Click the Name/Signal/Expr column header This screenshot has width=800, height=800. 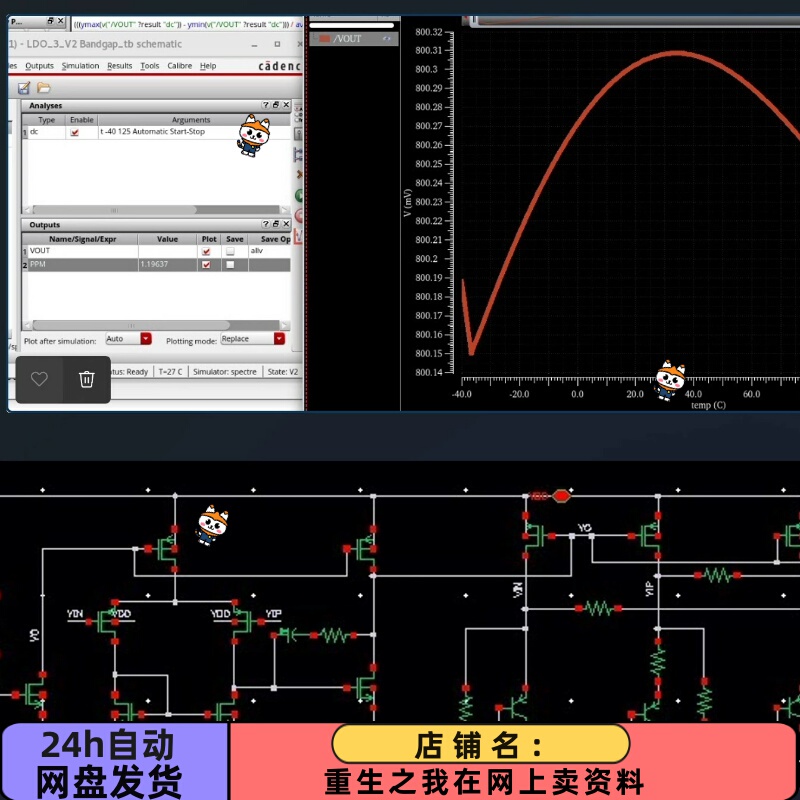(83, 239)
